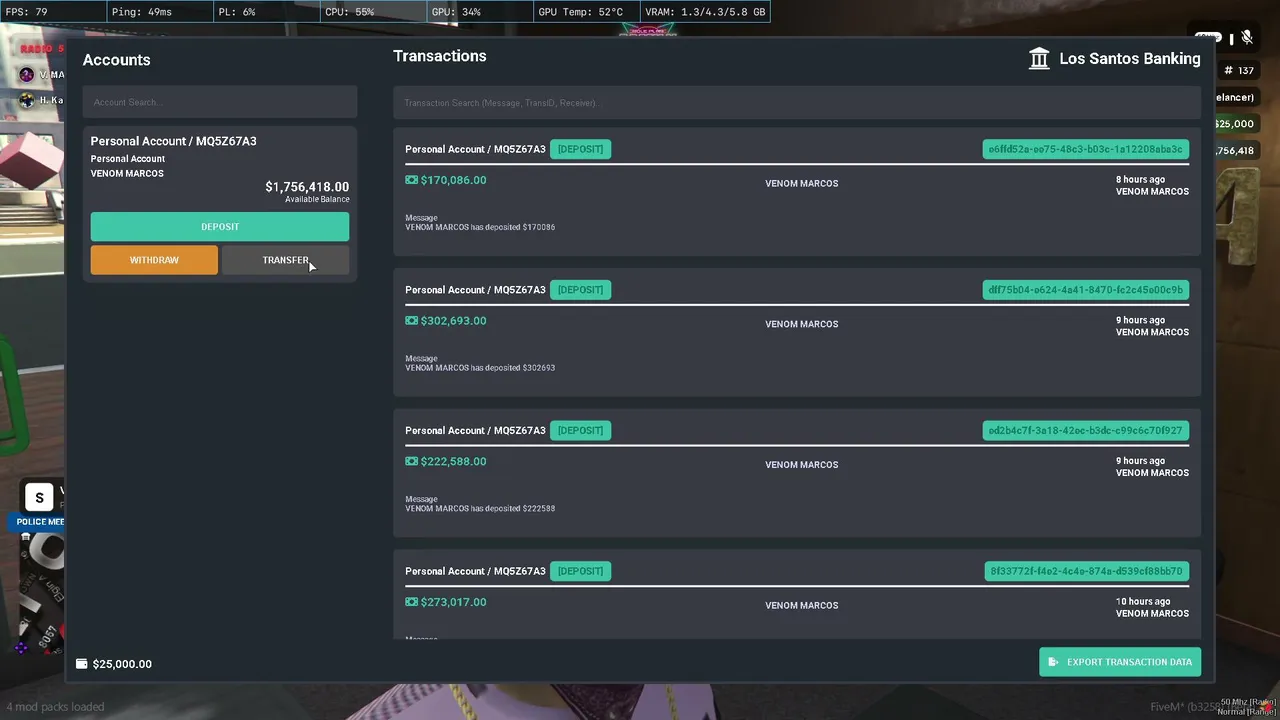
Task: Copy transaction ID of the $222,588.00 deposit
Action: point(1085,431)
